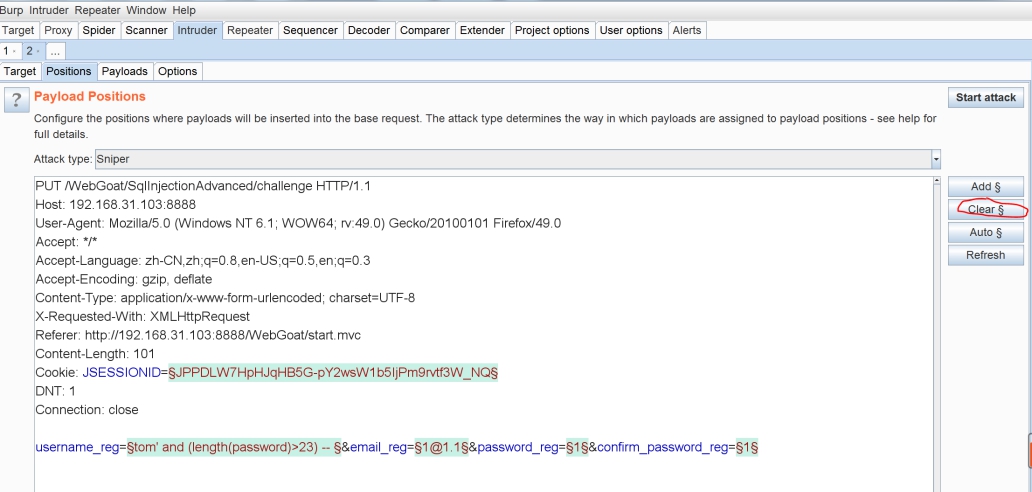Switch to the Options sub-tab

(x=178, y=71)
